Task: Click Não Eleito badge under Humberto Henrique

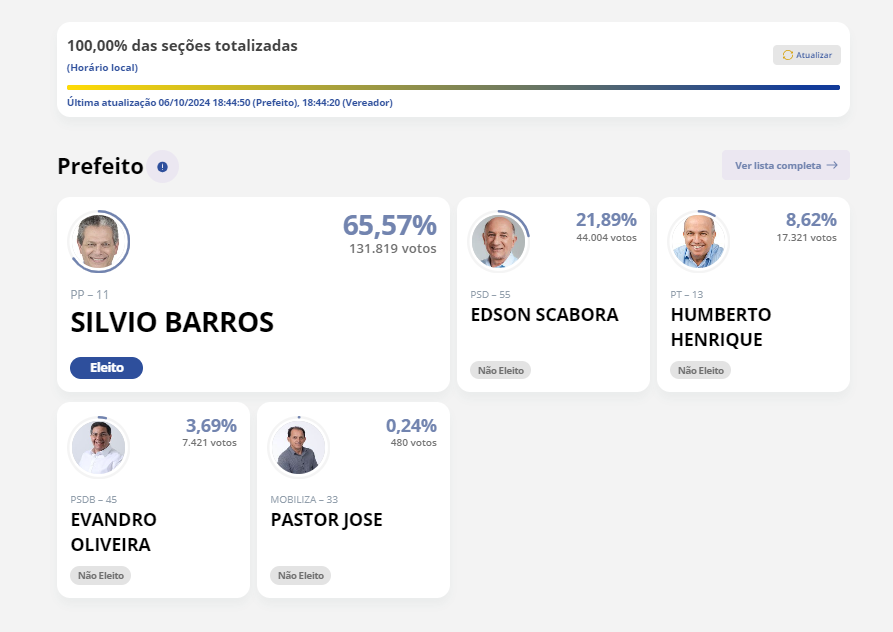Action: pyautogui.click(x=701, y=370)
